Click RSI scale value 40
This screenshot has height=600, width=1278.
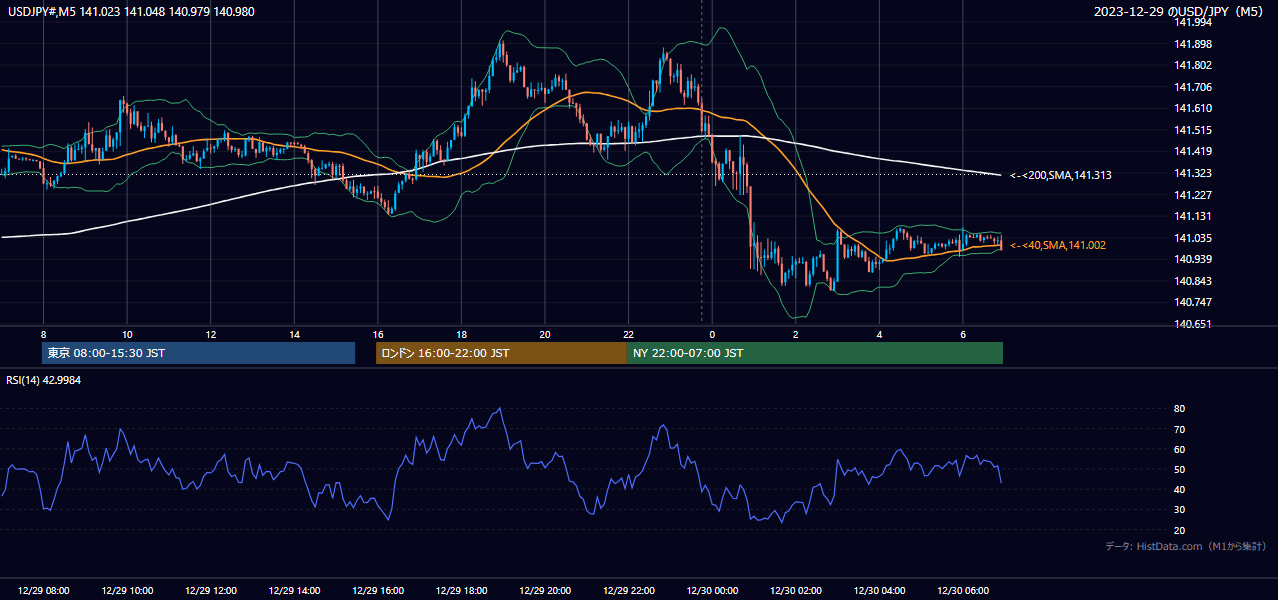1180,490
